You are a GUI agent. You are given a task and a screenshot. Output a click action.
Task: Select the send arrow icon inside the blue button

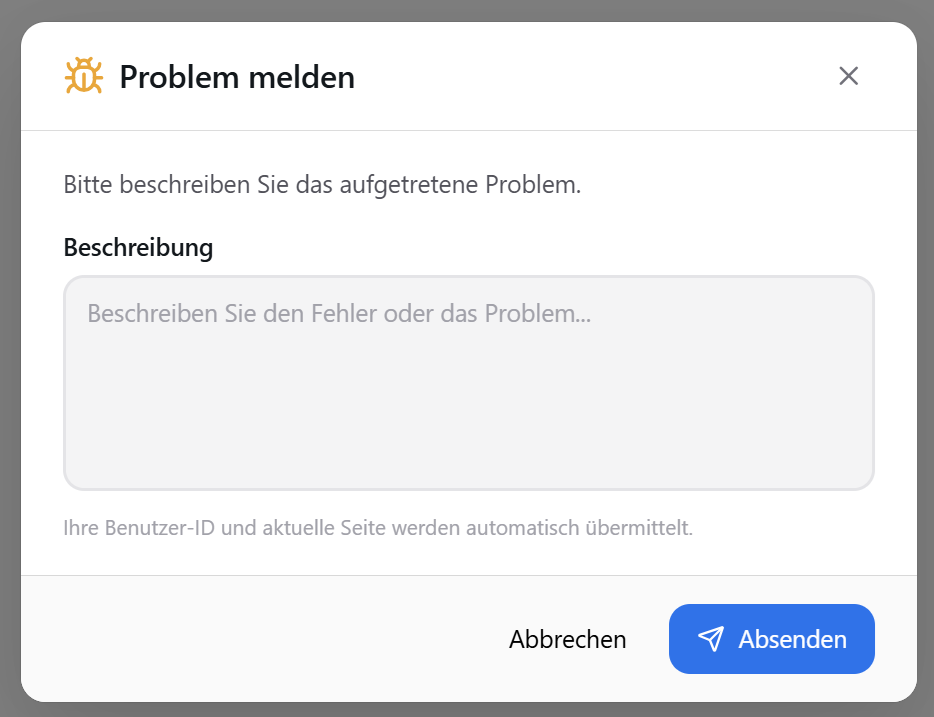click(x=711, y=638)
